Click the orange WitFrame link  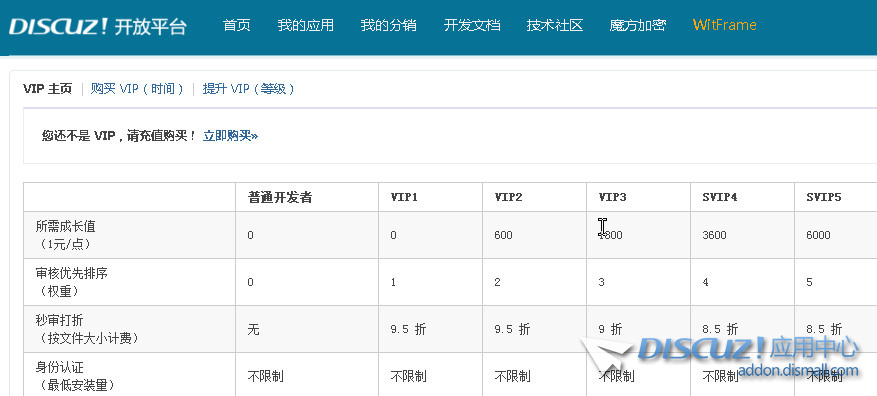click(724, 25)
